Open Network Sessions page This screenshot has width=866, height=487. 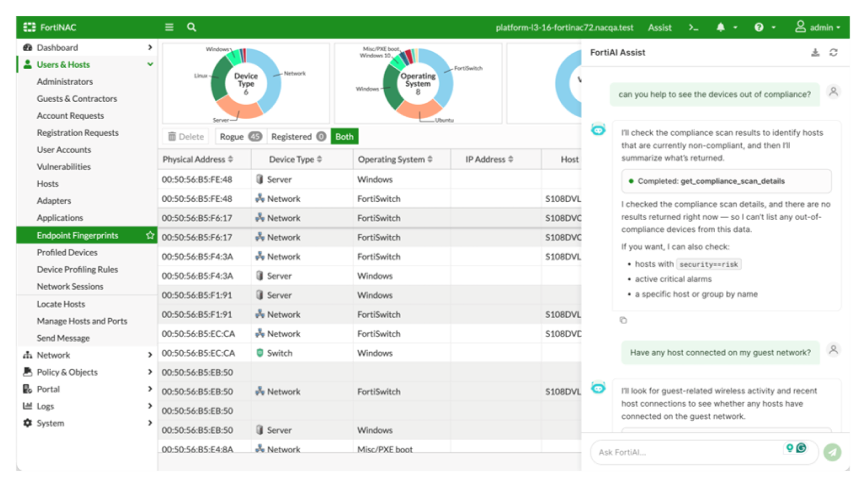click(x=70, y=287)
